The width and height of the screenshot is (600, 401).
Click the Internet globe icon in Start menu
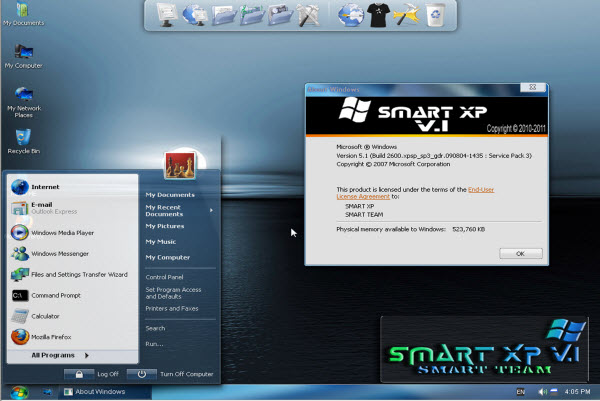pos(20,187)
